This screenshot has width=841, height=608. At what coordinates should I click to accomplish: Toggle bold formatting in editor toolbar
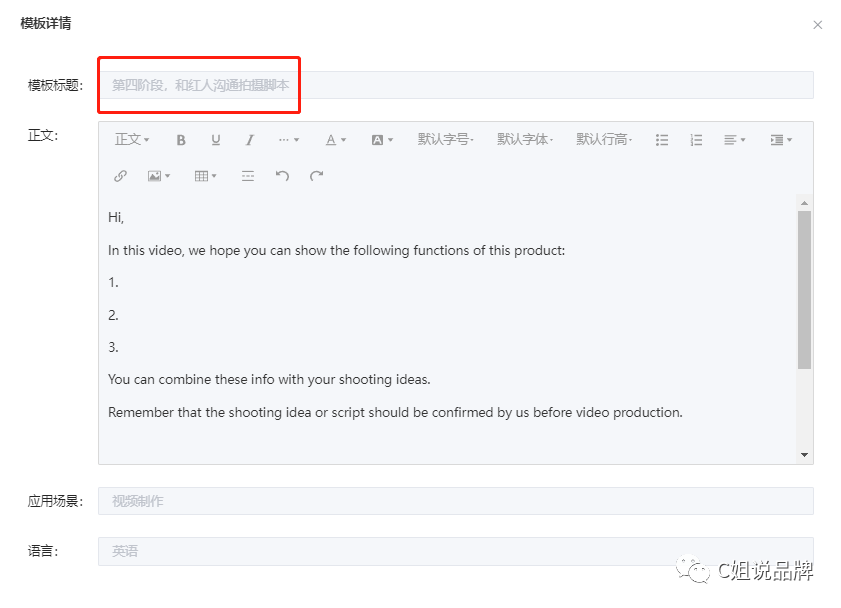(181, 140)
